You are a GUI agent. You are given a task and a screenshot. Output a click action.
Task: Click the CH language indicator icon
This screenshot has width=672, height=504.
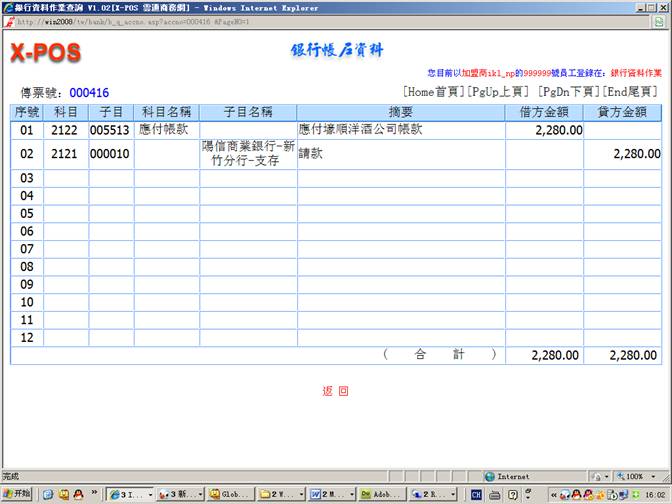pos(476,494)
